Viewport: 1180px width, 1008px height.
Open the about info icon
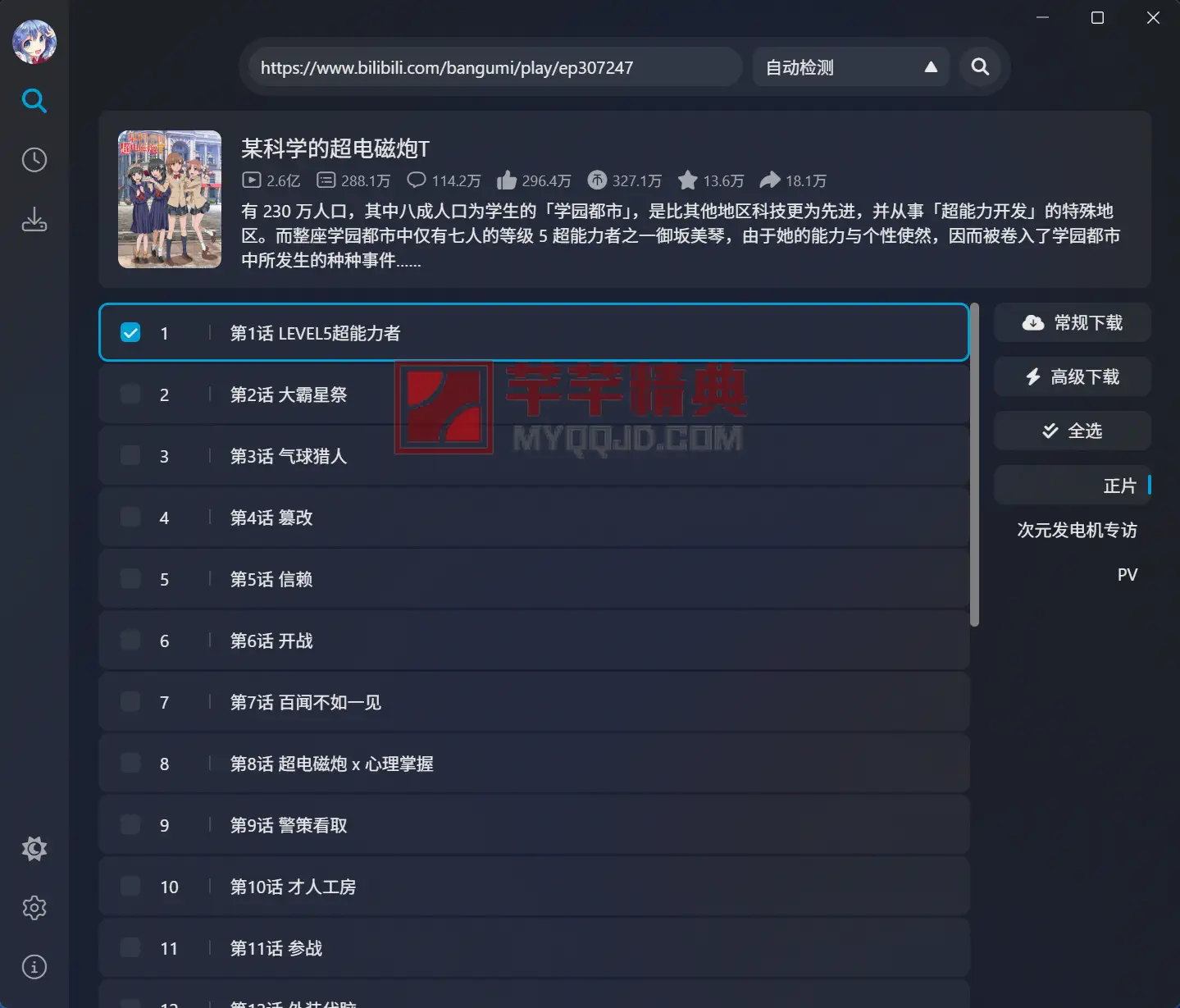pyautogui.click(x=34, y=967)
